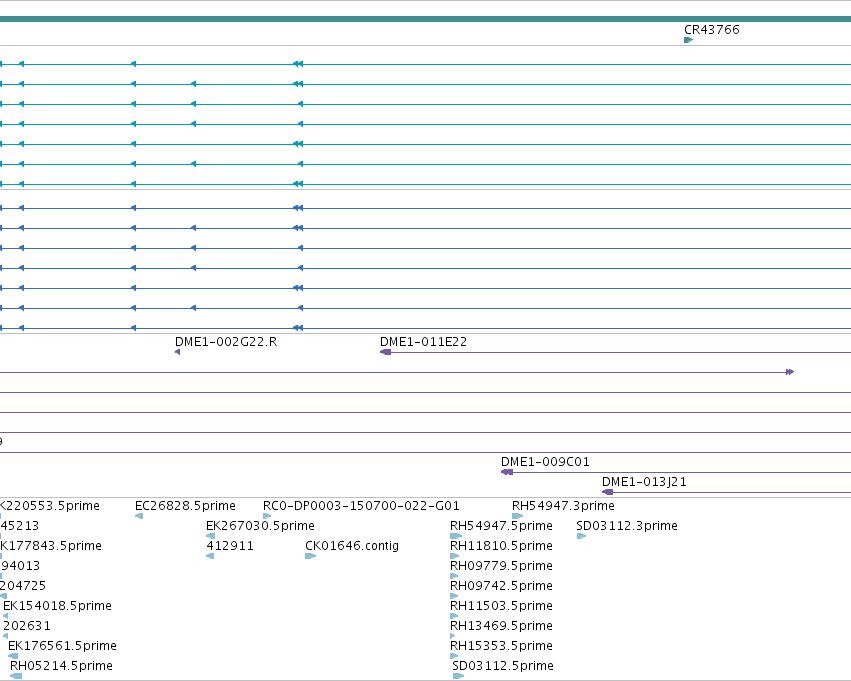Select the small arrow glyph under DME1-002G22.R

click(x=177, y=352)
